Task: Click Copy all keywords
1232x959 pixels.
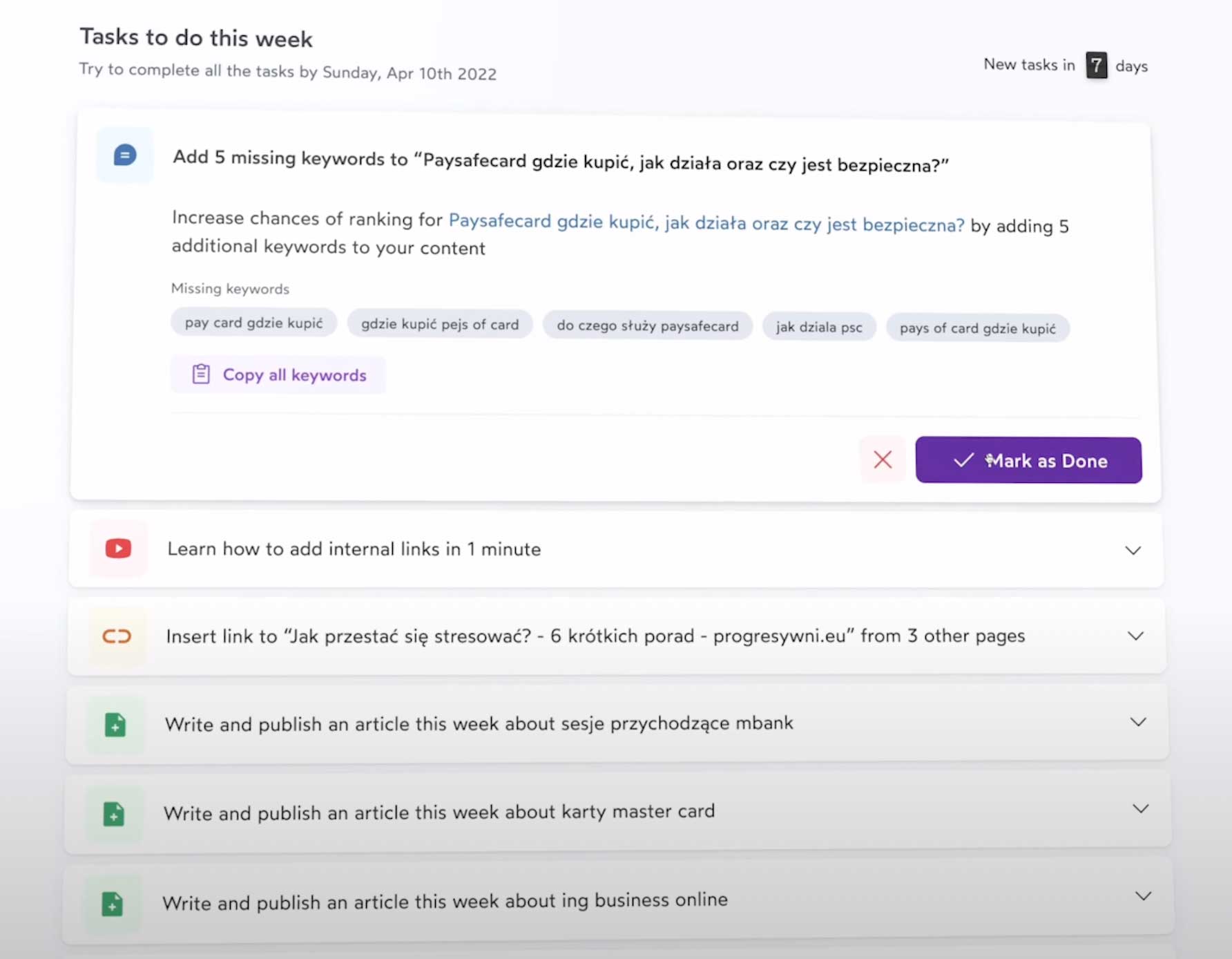Action: (x=293, y=374)
